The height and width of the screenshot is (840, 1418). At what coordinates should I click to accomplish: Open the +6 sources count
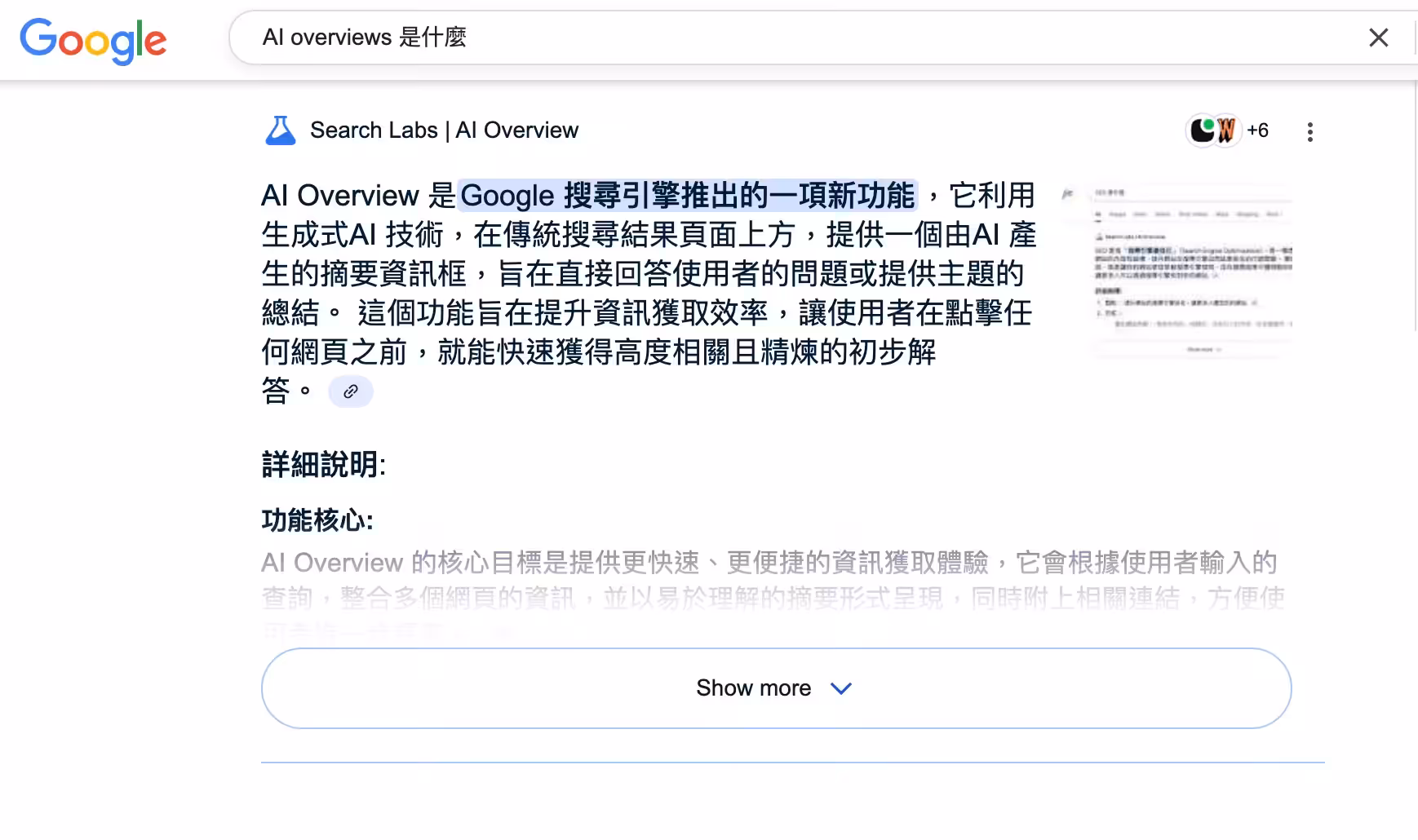(1257, 130)
